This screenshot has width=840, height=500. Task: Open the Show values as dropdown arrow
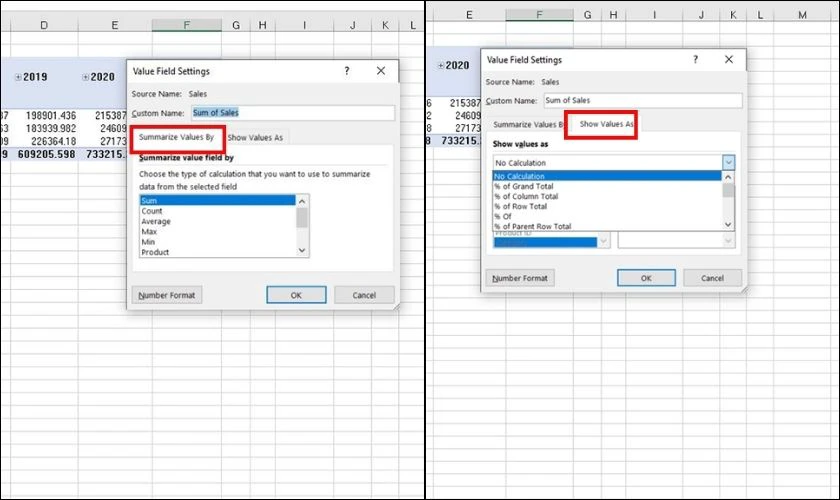(728, 162)
